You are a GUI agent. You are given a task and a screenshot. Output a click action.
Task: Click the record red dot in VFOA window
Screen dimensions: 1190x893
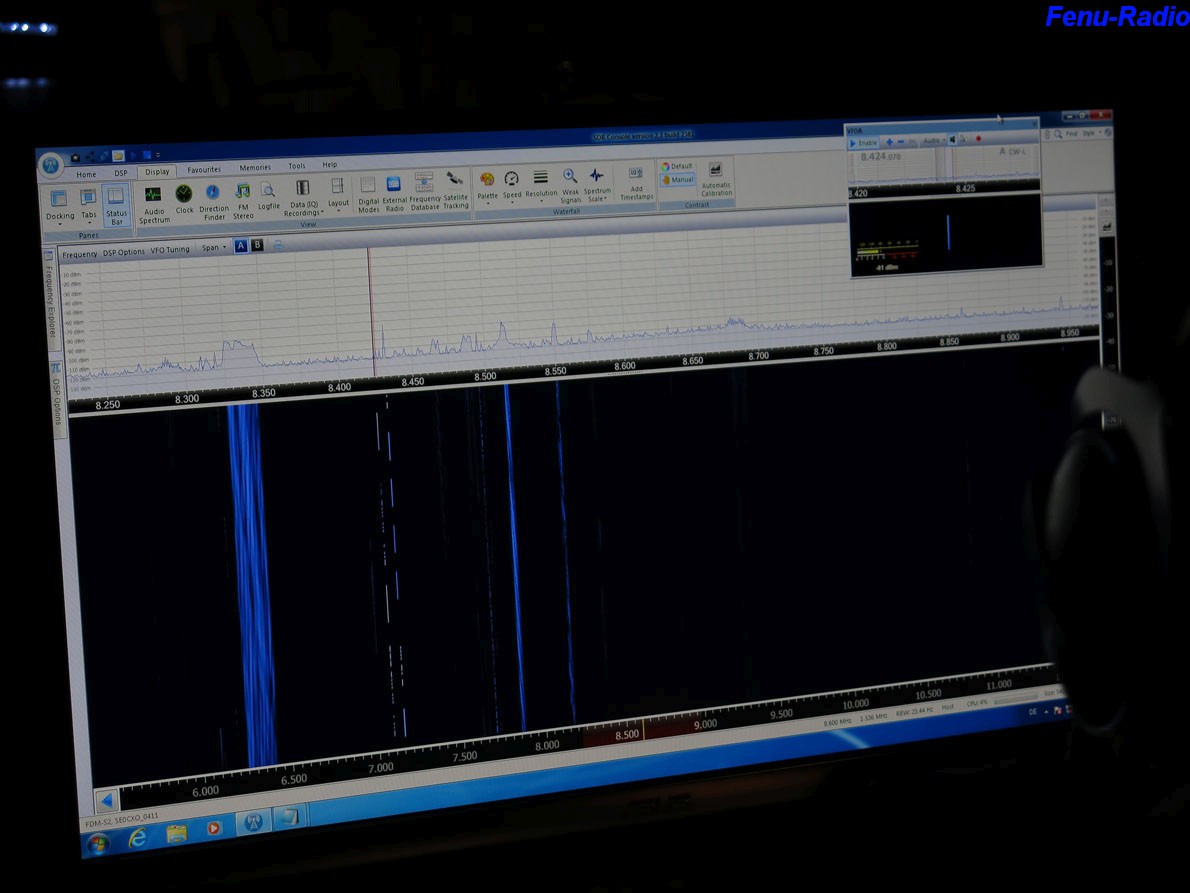tap(978, 139)
